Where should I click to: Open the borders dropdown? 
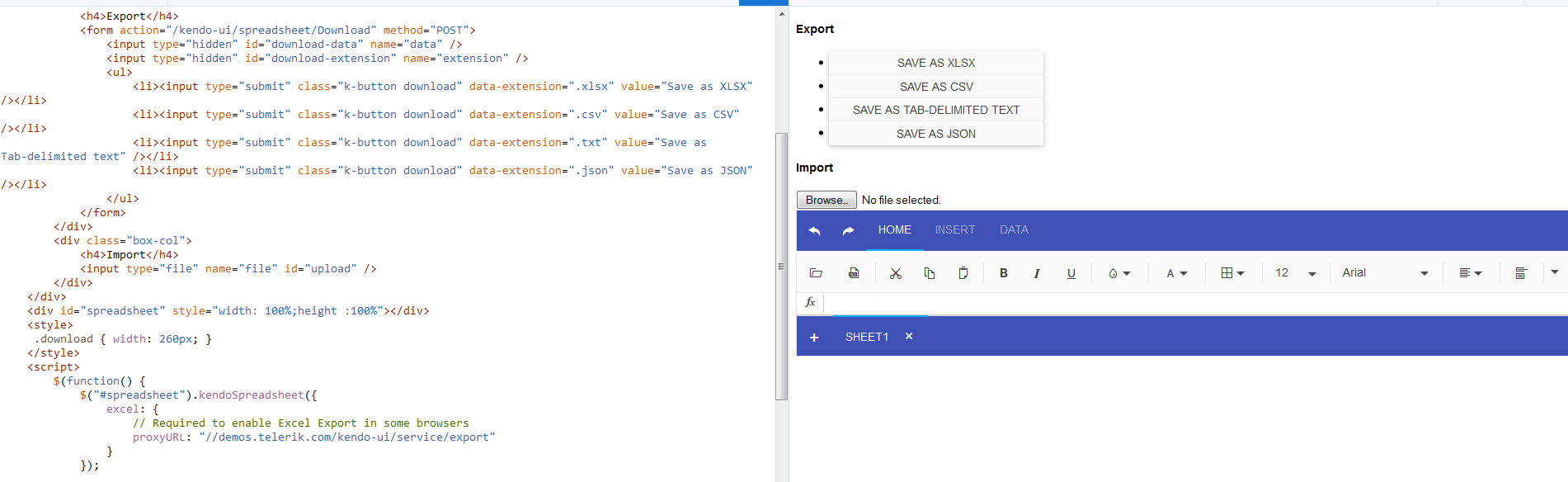[1232, 273]
